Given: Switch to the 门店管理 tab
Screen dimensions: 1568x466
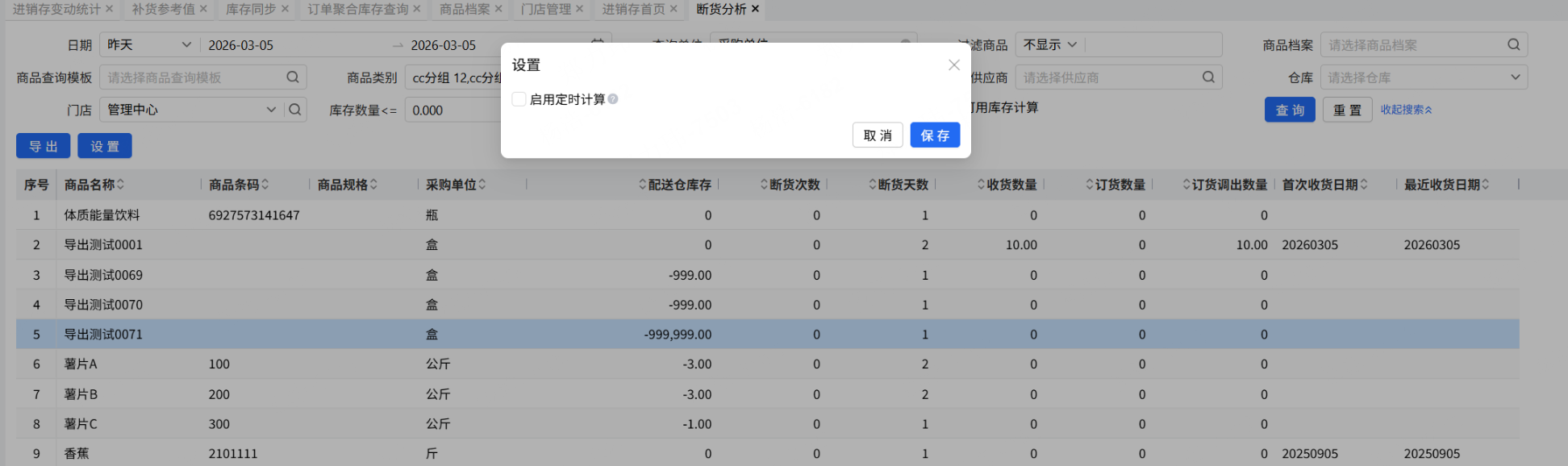Looking at the screenshot, I should coord(546,9).
